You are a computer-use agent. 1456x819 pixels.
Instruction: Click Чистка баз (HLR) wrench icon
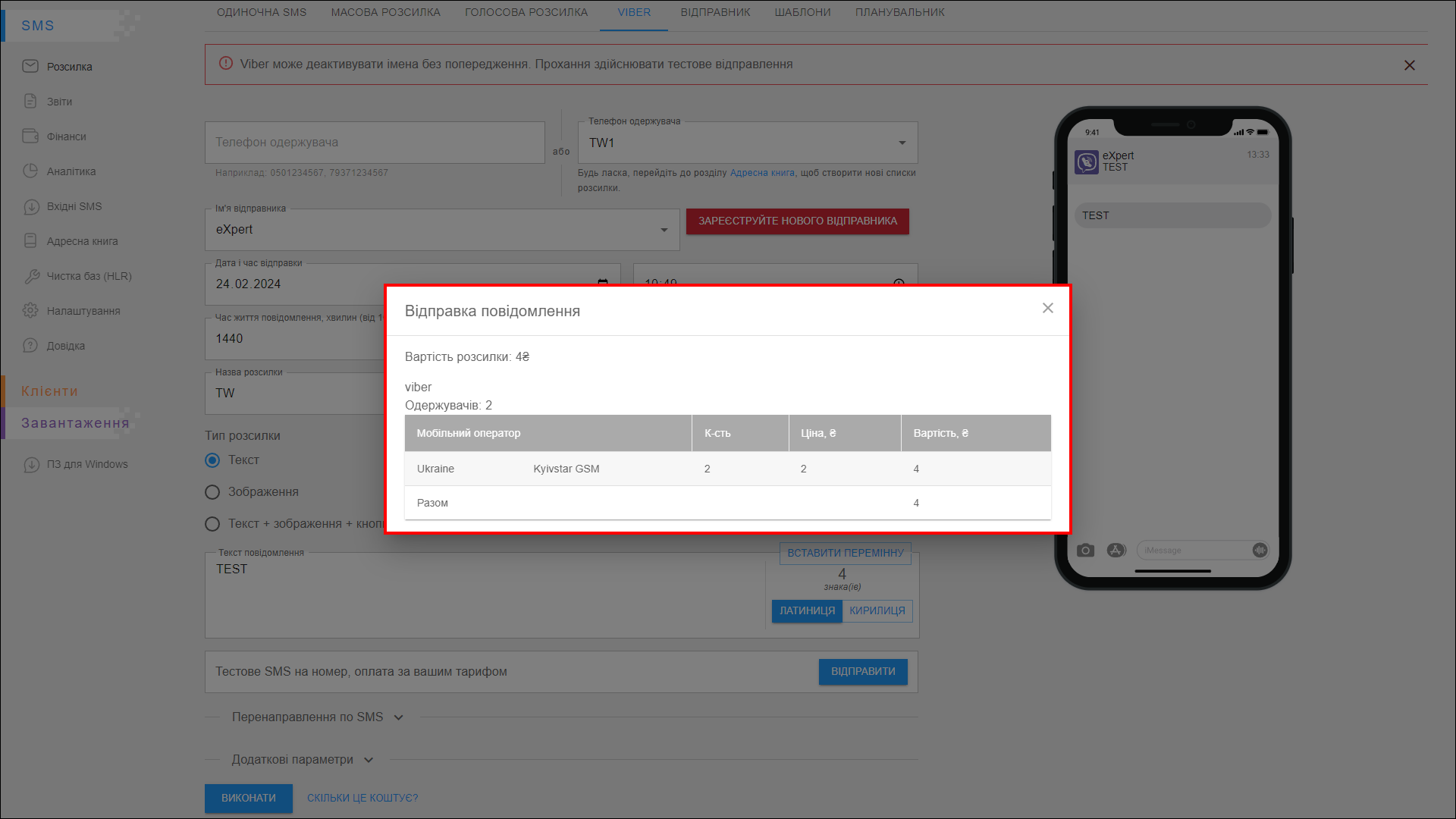pyautogui.click(x=30, y=276)
